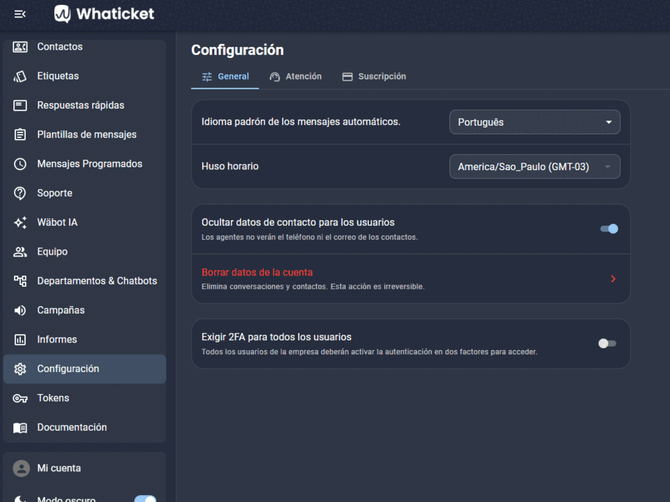
Task: Click the Campañas megaphone icon
Action: click(20, 310)
